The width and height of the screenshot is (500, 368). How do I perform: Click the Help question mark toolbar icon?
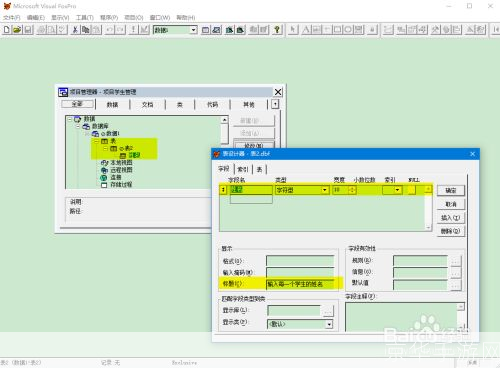[277, 30]
